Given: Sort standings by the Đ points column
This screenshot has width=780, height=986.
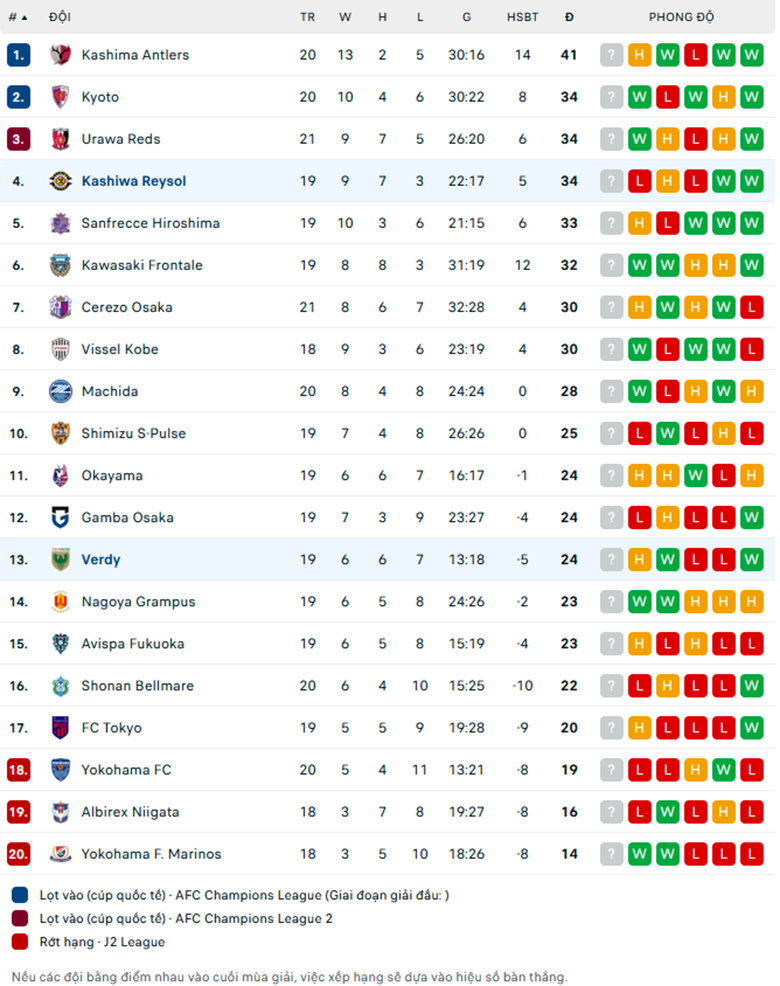Looking at the screenshot, I should tap(569, 17).
